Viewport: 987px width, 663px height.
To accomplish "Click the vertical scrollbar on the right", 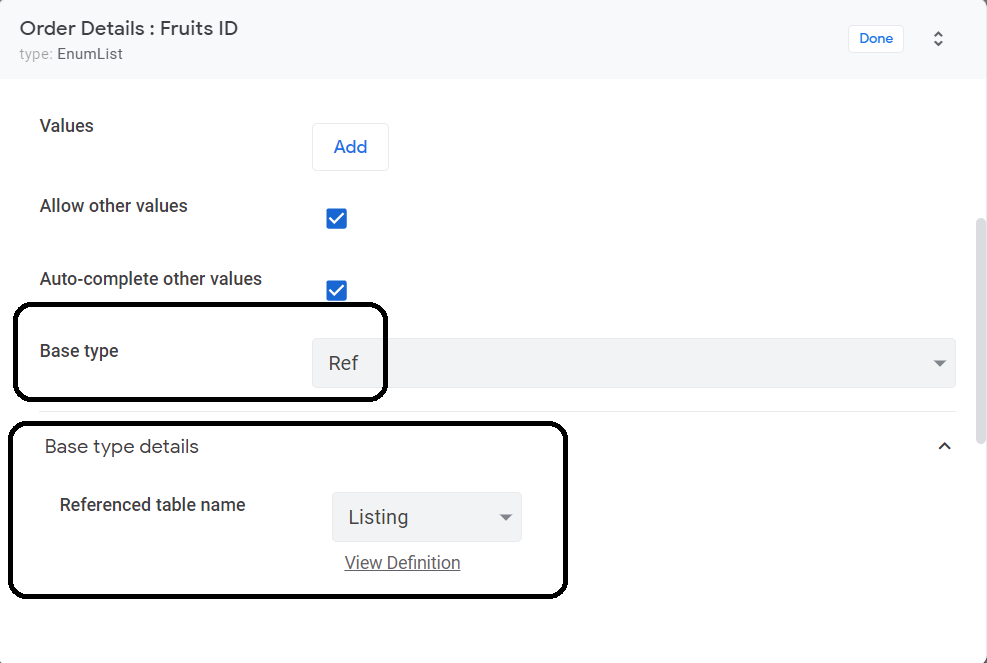I will (981, 331).
